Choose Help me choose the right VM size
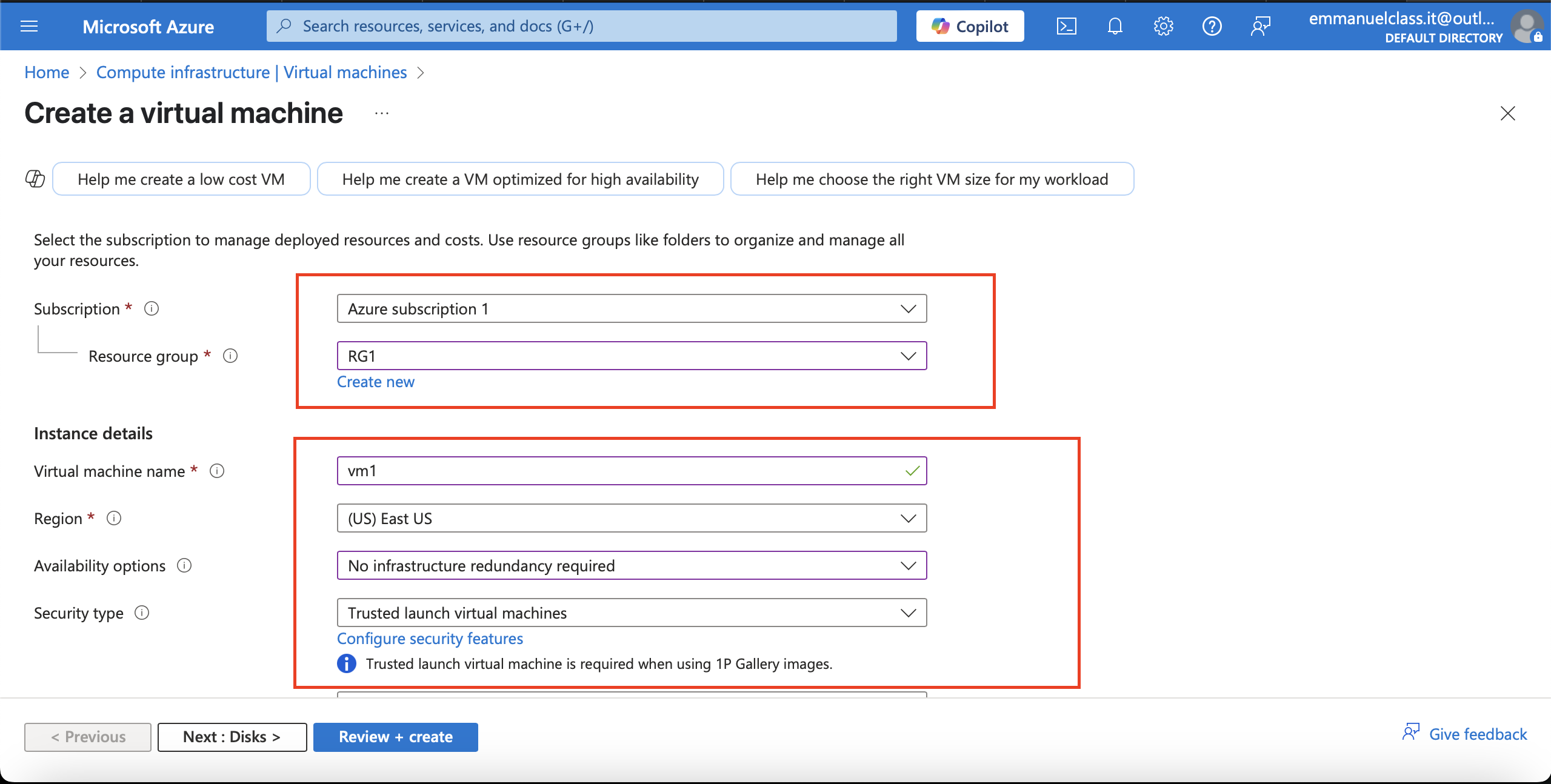The image size is (1551, 784). [x=932, y=179]
